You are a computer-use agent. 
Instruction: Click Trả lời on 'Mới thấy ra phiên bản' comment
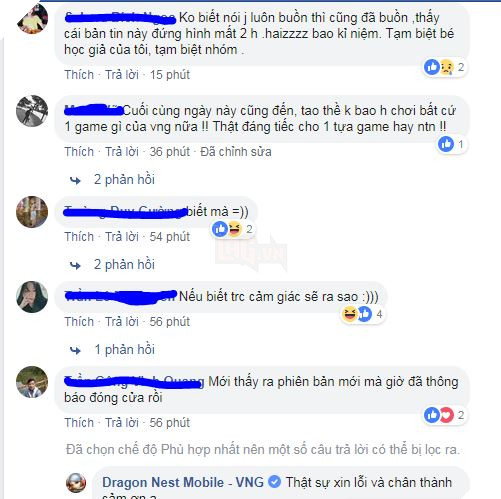(122, 423)
